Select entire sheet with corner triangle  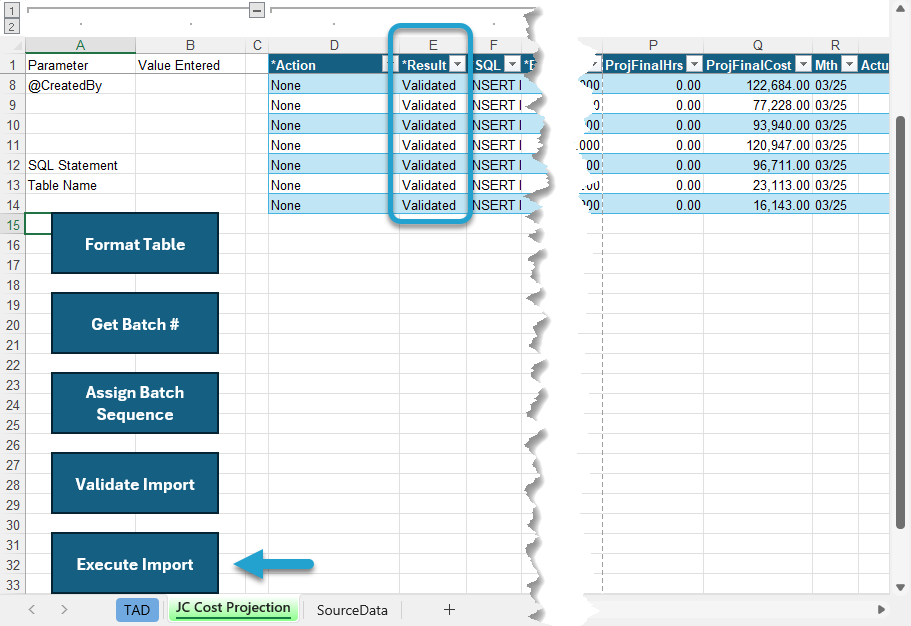pyautogui.click(x=15, y=45)
